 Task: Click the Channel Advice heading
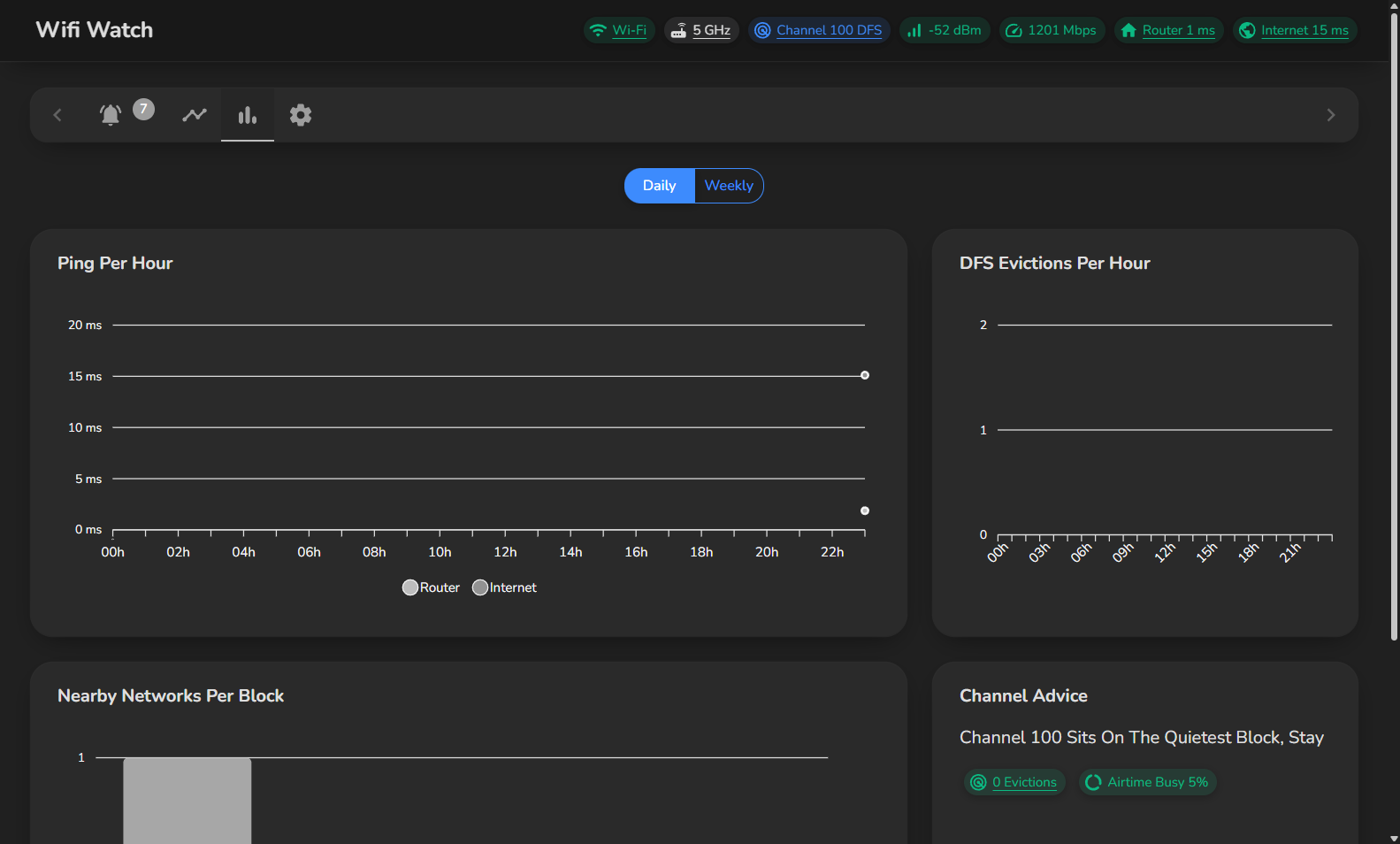[1023, 695]
